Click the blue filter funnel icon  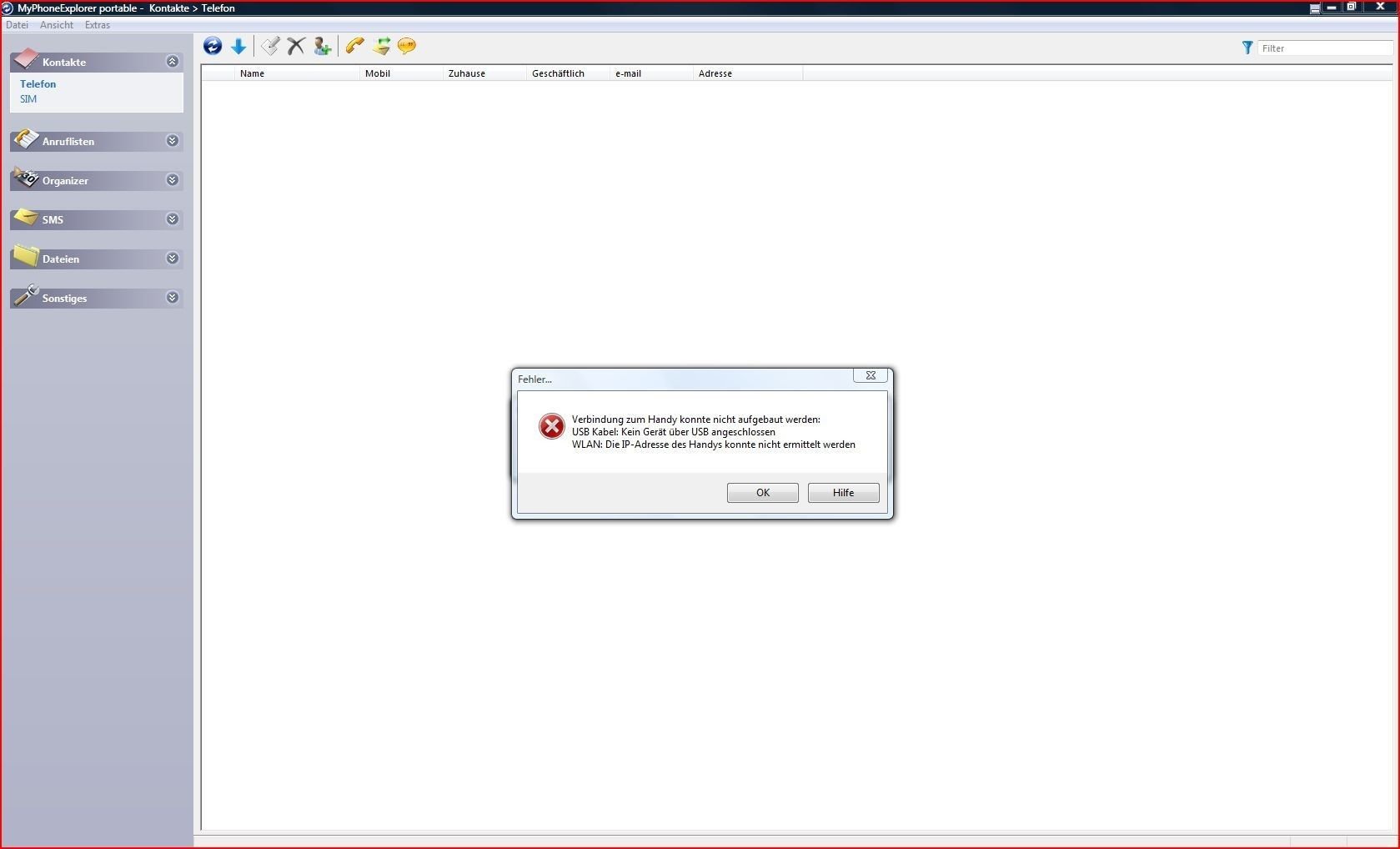point(1247,48)
